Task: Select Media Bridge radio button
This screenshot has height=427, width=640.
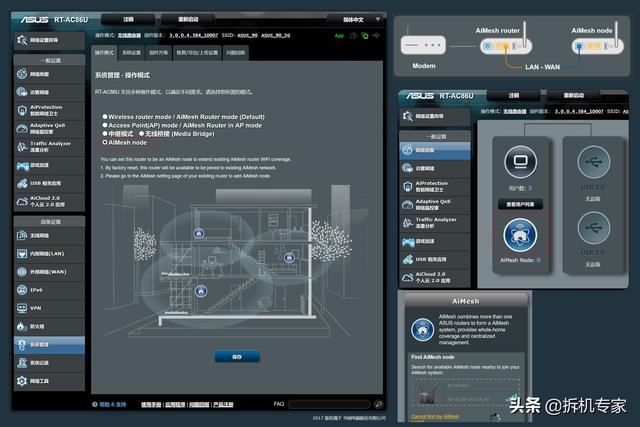Action: [141, 134]
